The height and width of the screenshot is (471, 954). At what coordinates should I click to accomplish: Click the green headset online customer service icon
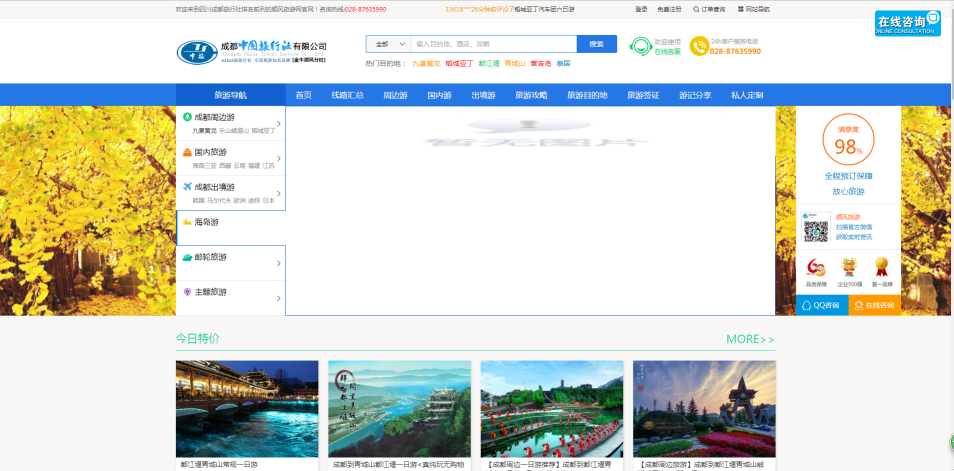pos(640,46)
